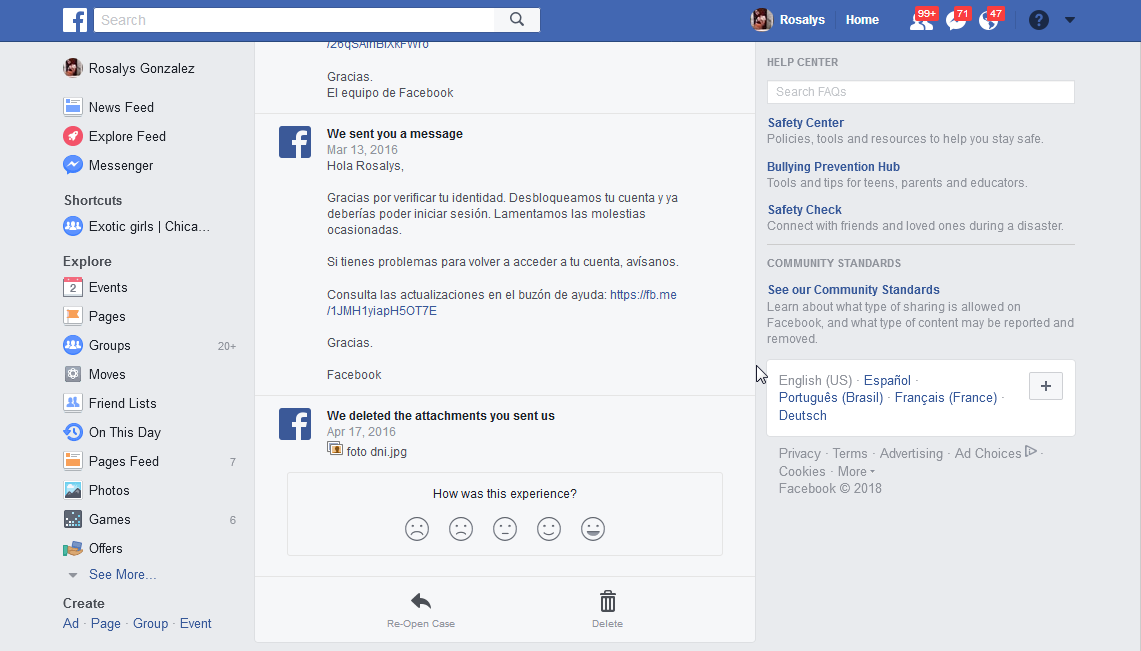
Task: Click the plus button to add a language
Action: [1046, 386]
